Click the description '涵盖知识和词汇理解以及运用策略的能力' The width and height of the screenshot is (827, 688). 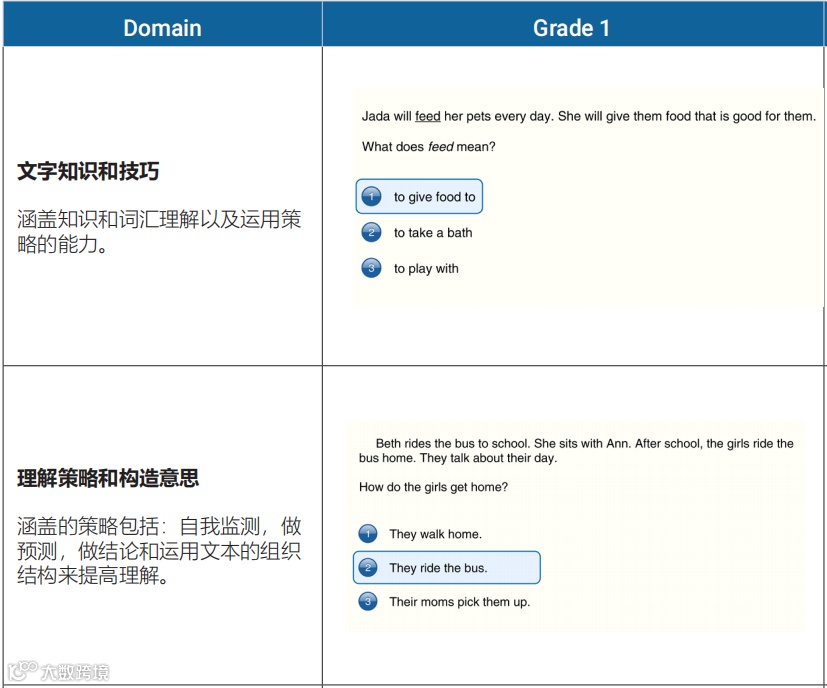pos(159,232)
